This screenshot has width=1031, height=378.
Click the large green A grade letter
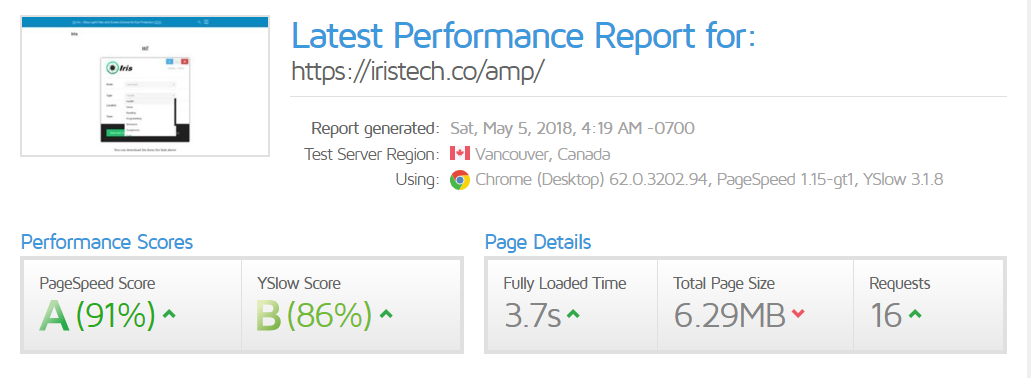[54, 316]
